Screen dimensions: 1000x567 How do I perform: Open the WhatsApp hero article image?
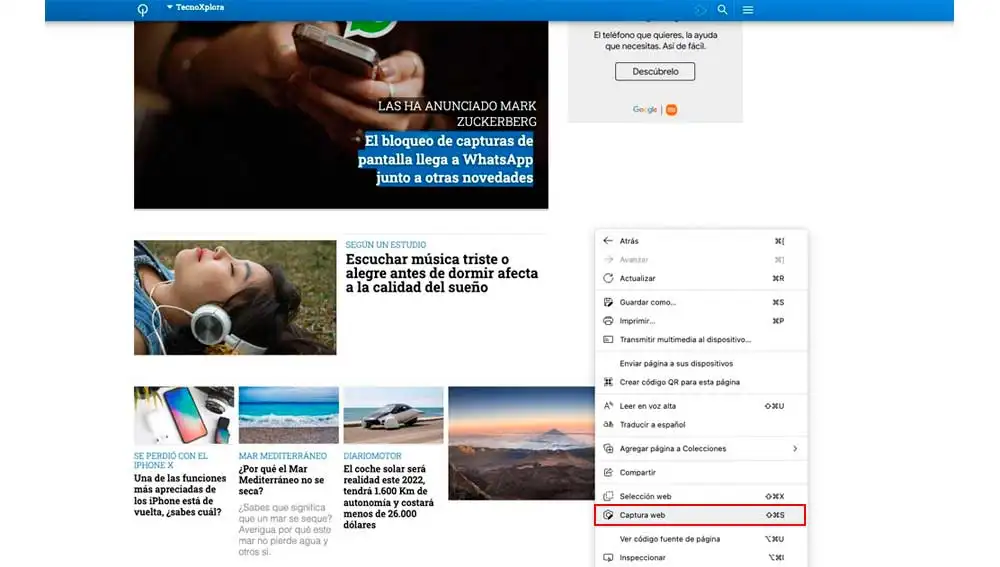(x=341, y=115)
